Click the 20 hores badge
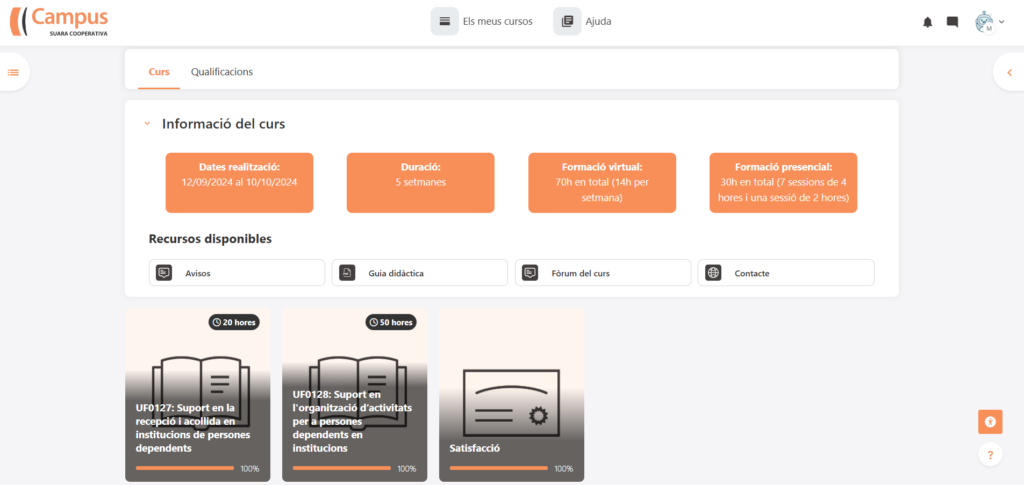 click(234, 322)
